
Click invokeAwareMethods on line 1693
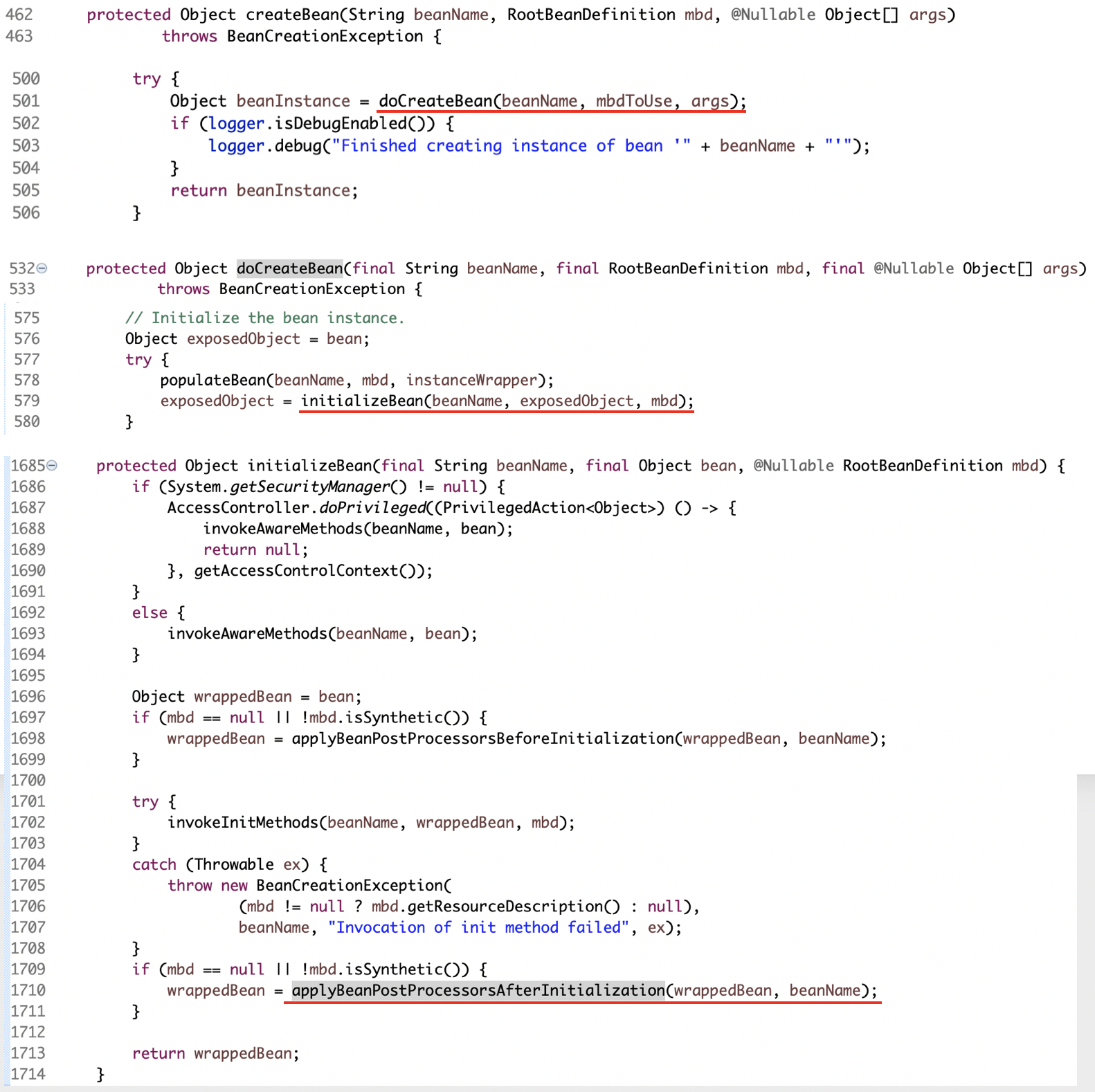tap(247, 634)
